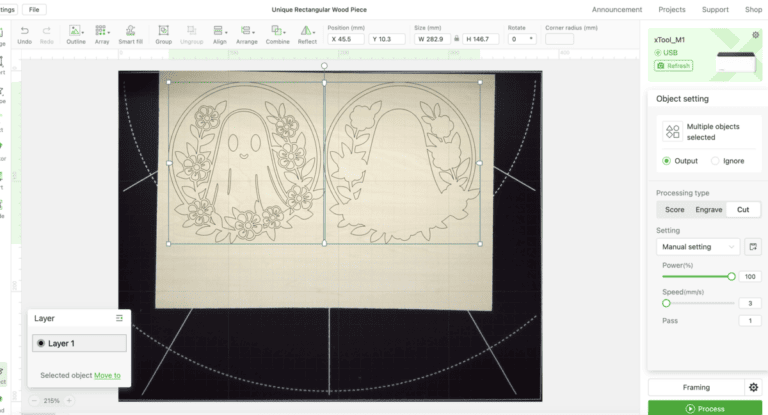Click the Undo icon in toolbar

[x=24, y=31]
